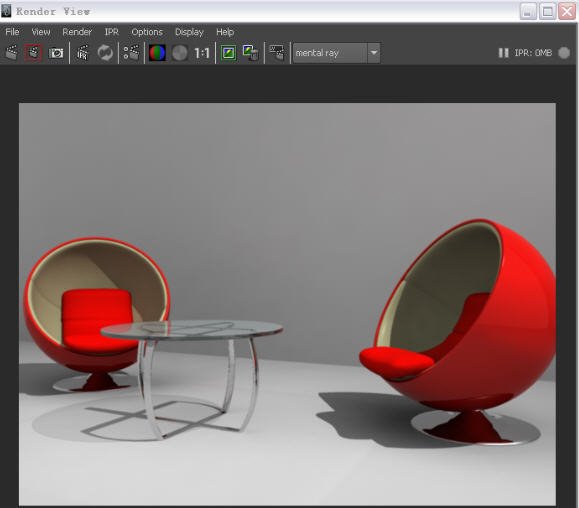Click the Refresh IPR image circular arrows icon
The height and width of the screenshot is (508, 579).
pyautogui.click(x=105, y=53)
